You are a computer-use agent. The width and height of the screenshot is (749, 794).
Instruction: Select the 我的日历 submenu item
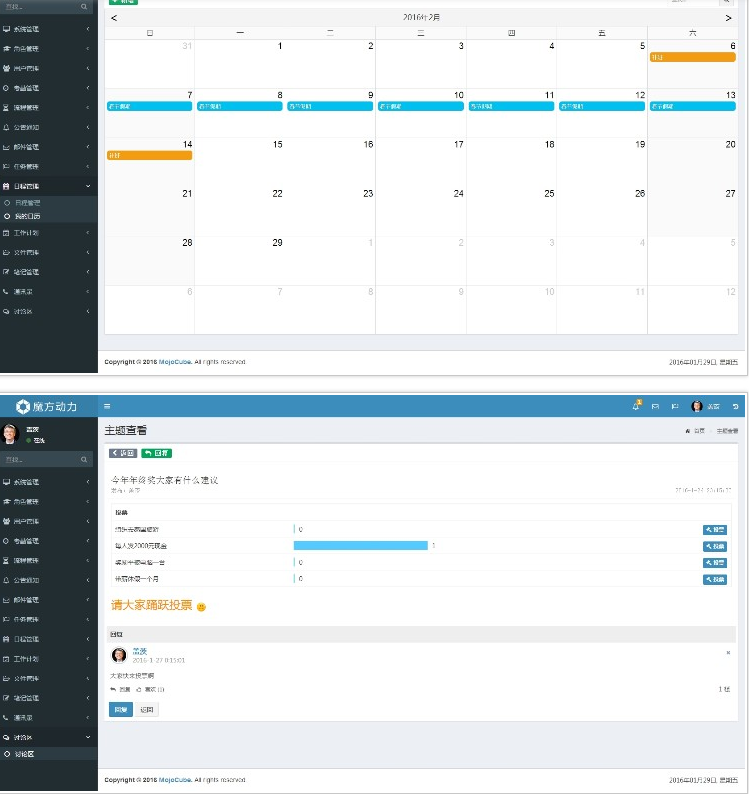click(x=28, y=216)
